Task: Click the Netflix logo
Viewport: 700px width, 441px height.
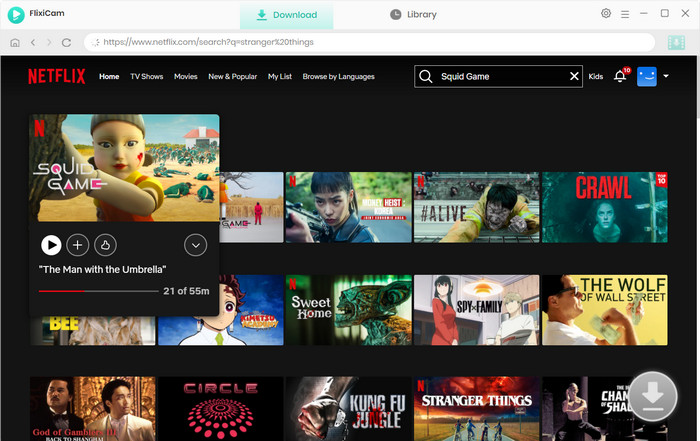Action: (x=57, y=76)
